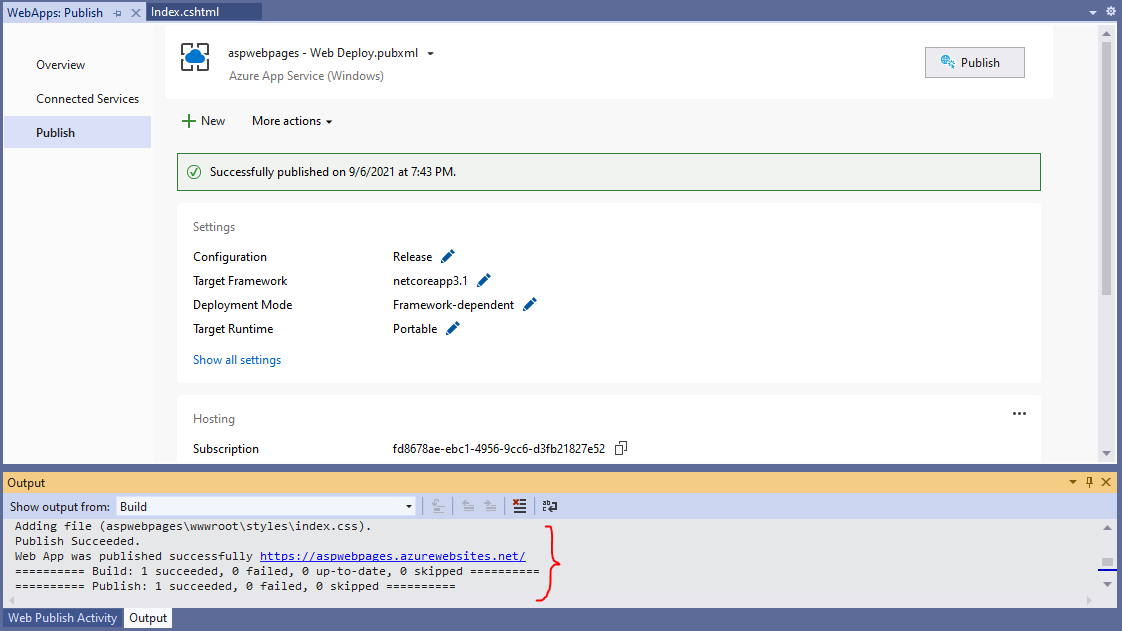Click the publish page vertical scrollbar thumb
Screen dimensions: 1122x631
coord(1106,168)
